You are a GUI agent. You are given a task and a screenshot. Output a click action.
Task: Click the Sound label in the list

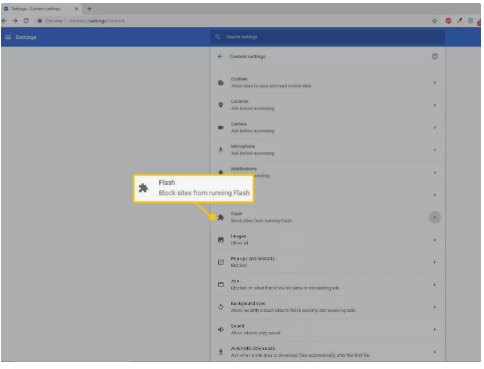[x=237, y=326]
